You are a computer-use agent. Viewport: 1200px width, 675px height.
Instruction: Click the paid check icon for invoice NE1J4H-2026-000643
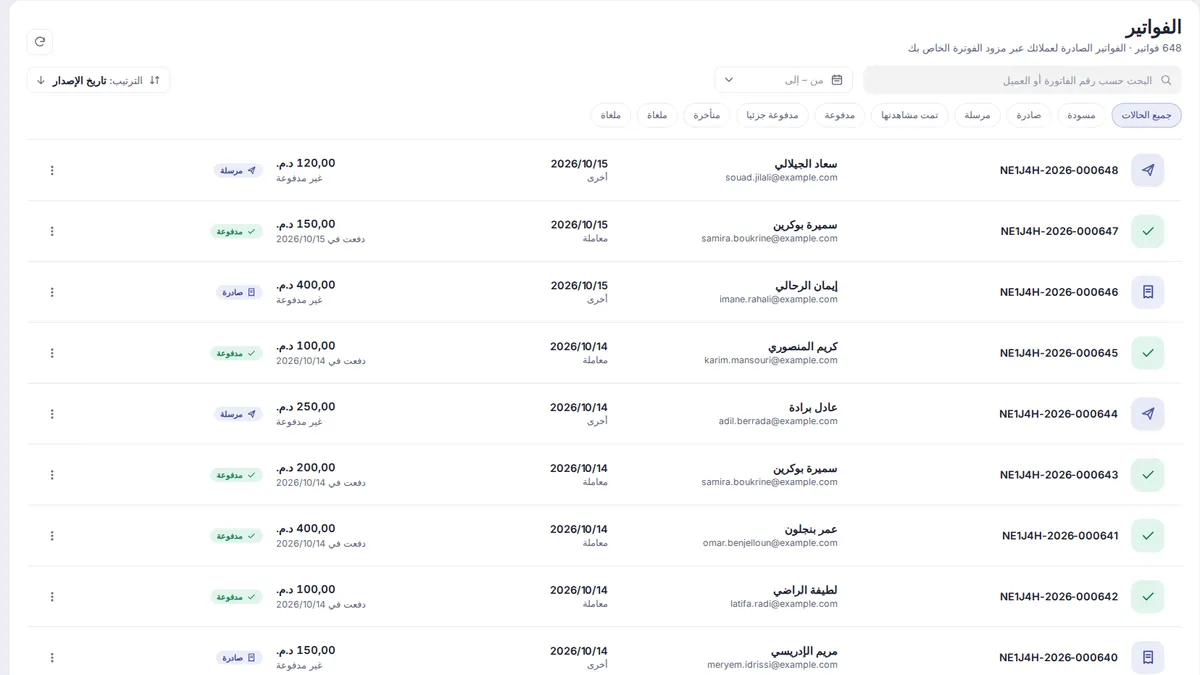[1147, 475]
